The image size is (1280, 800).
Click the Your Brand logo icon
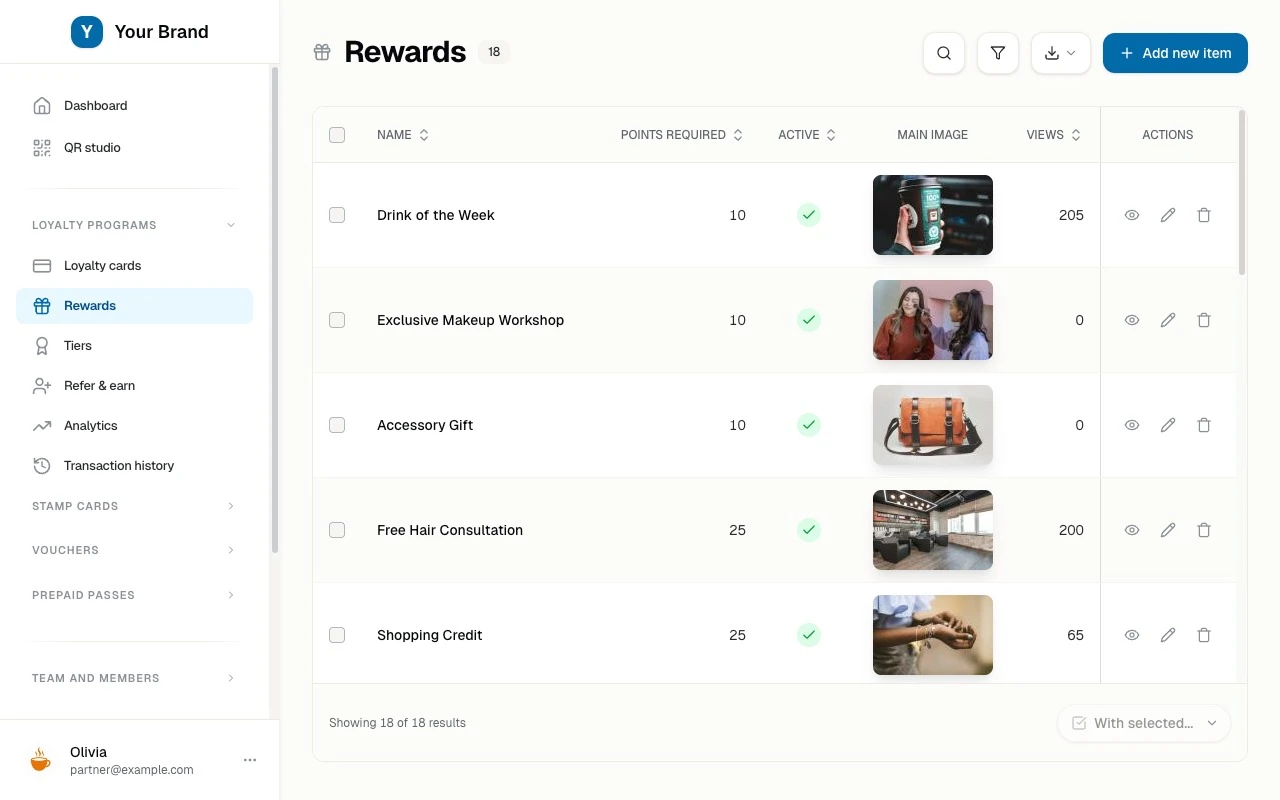click(x=87, y=32)
